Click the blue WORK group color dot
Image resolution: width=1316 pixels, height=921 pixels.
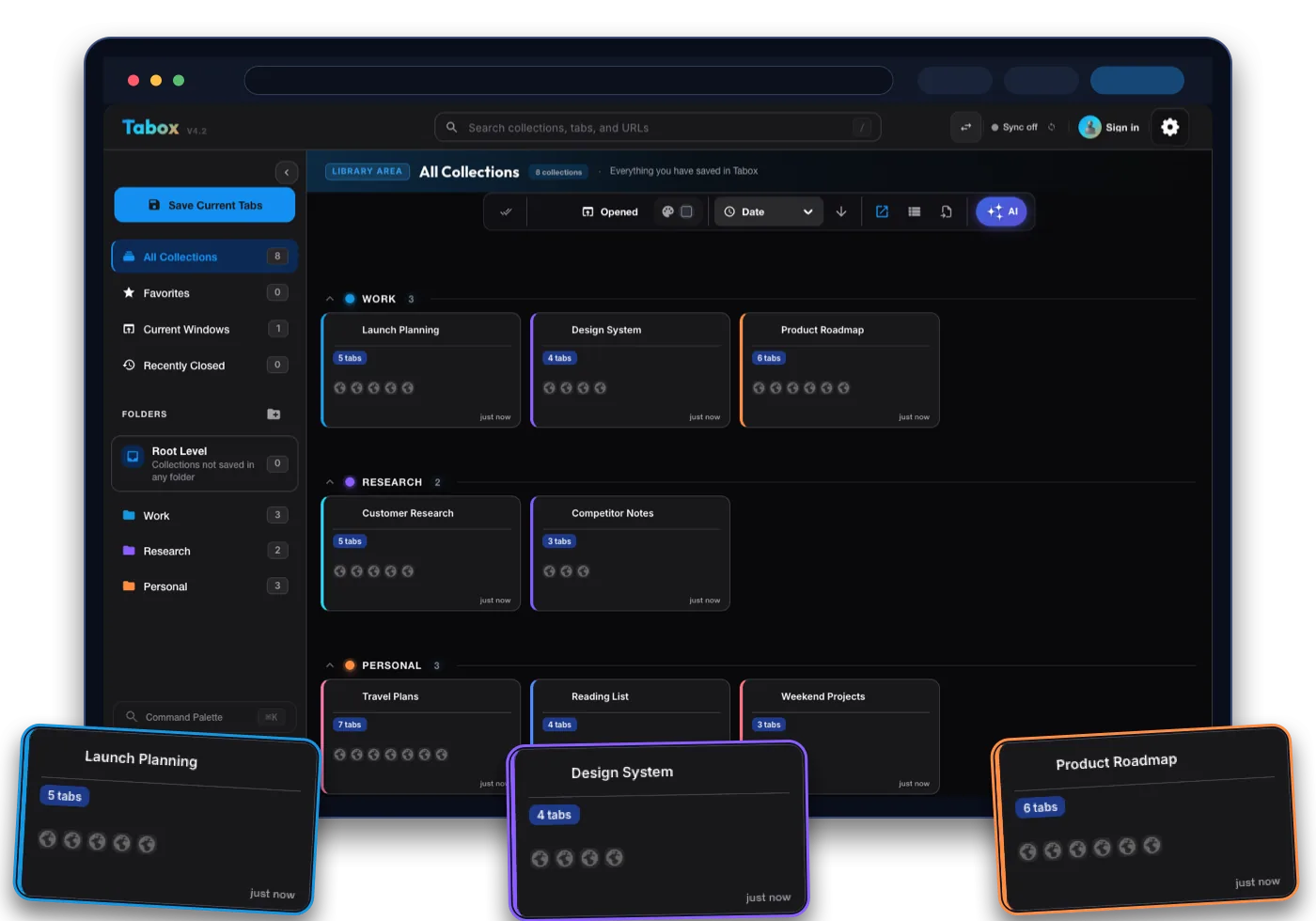[x=350, y=299]
